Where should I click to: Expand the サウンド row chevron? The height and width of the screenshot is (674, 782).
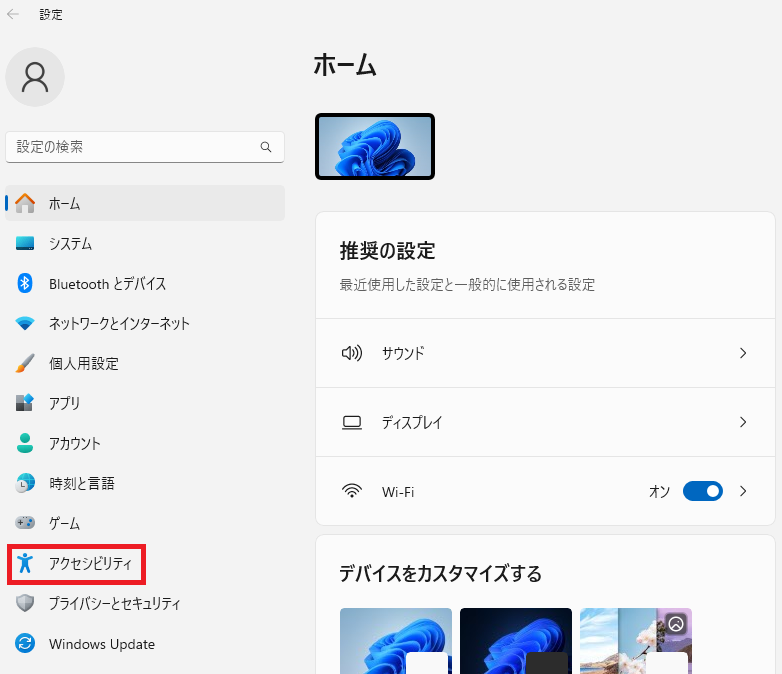click(x=743, y=353)
